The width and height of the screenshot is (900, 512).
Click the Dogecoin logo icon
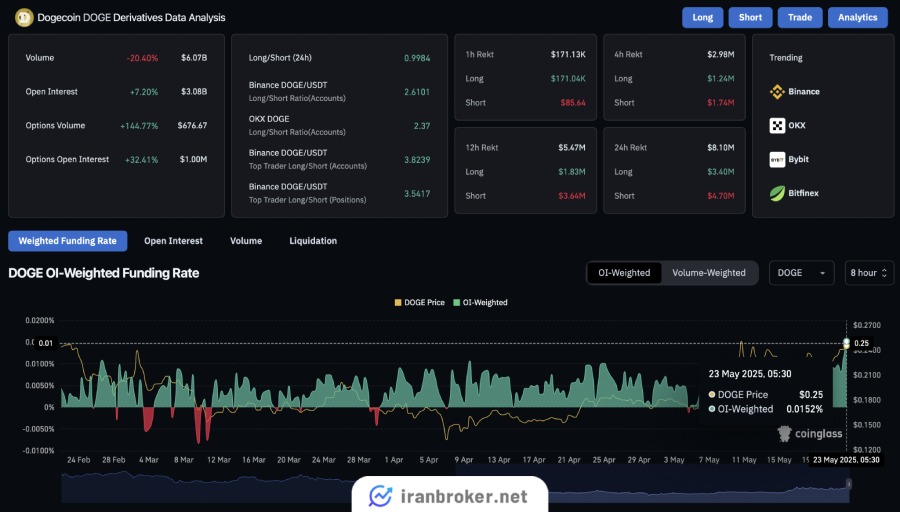coord(24,18)
